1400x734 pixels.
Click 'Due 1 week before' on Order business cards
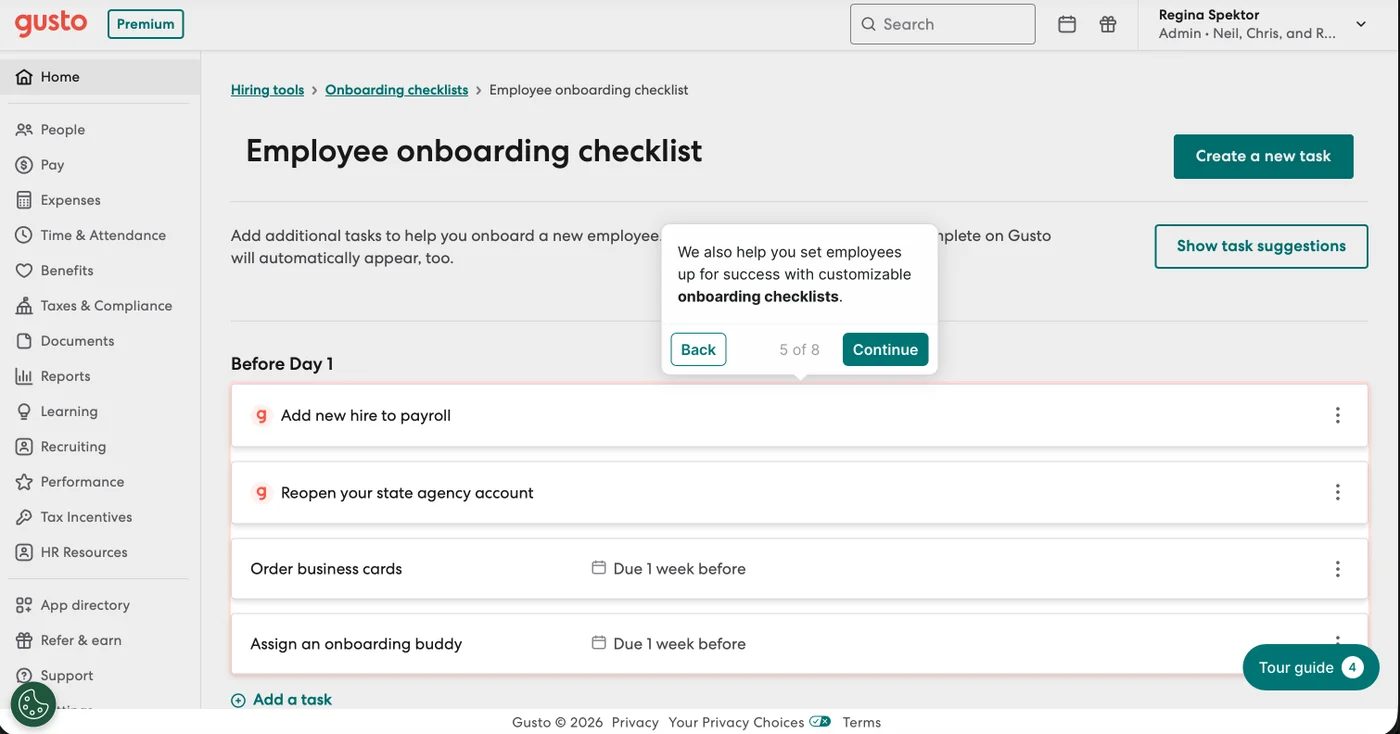680,569
